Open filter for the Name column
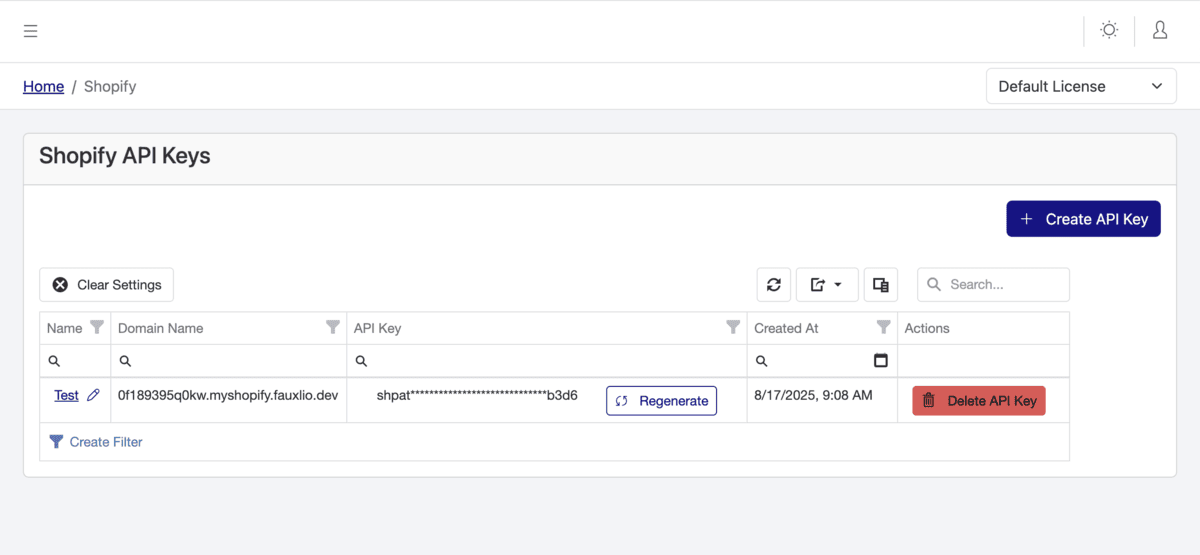 point(97,327)
